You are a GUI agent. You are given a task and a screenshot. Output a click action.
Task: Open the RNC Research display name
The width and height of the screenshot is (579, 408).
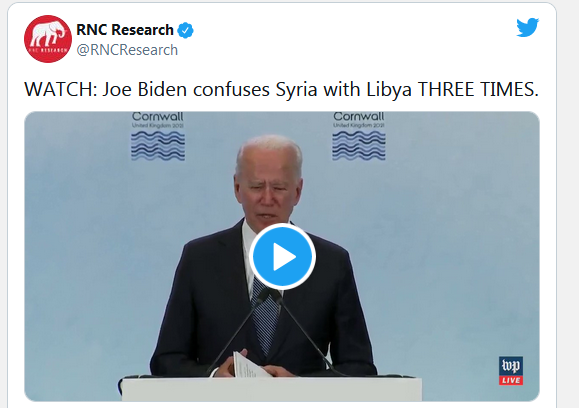click(125, 30)
